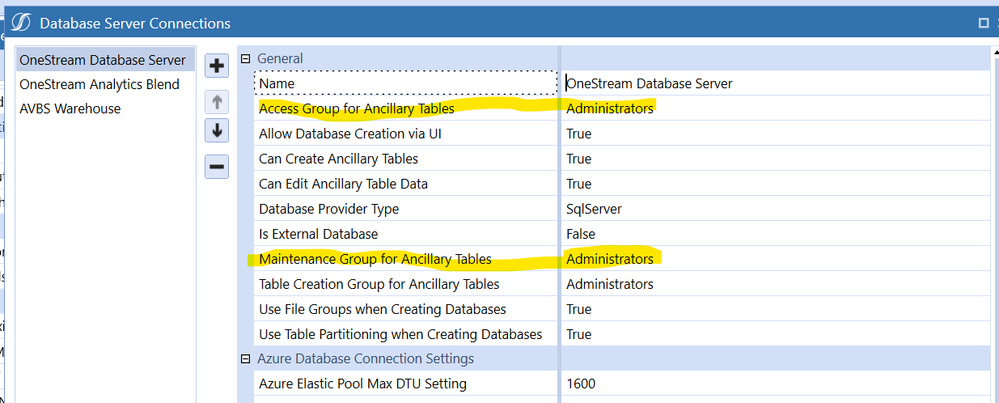
Task: Collapse Azure Database Connection Settings section
Action: 245,359
